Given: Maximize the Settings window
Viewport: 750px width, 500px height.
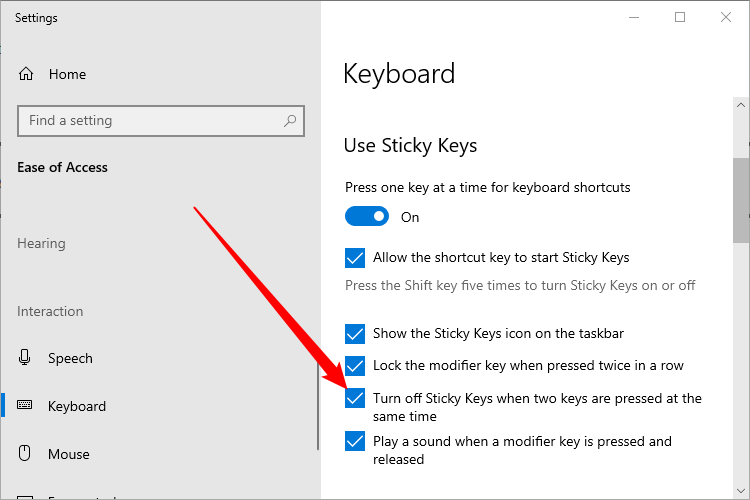Looking at the screenshot, I should pos(680,17).
